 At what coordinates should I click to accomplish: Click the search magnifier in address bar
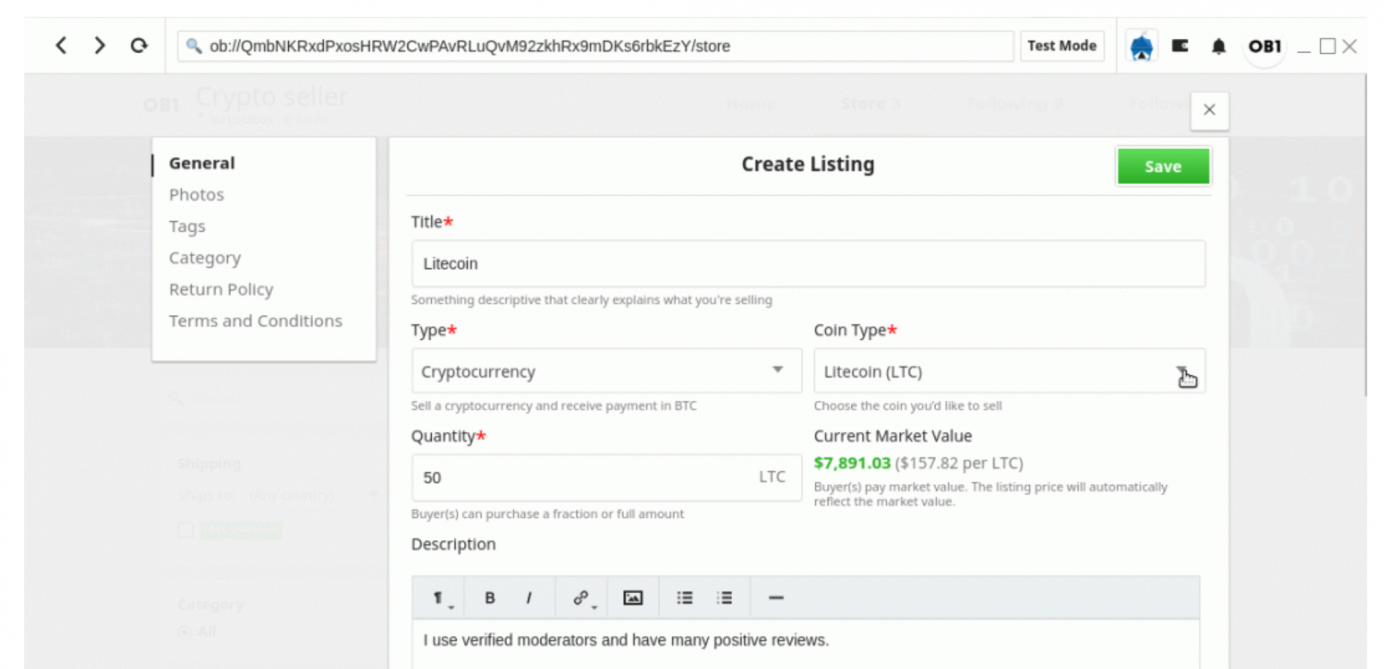(x=193, y=46)
